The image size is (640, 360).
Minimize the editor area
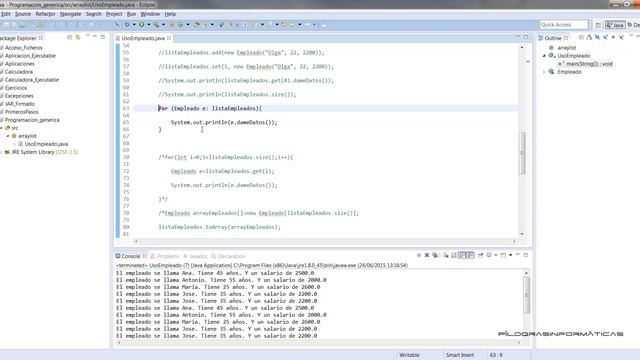click(518, 37)
